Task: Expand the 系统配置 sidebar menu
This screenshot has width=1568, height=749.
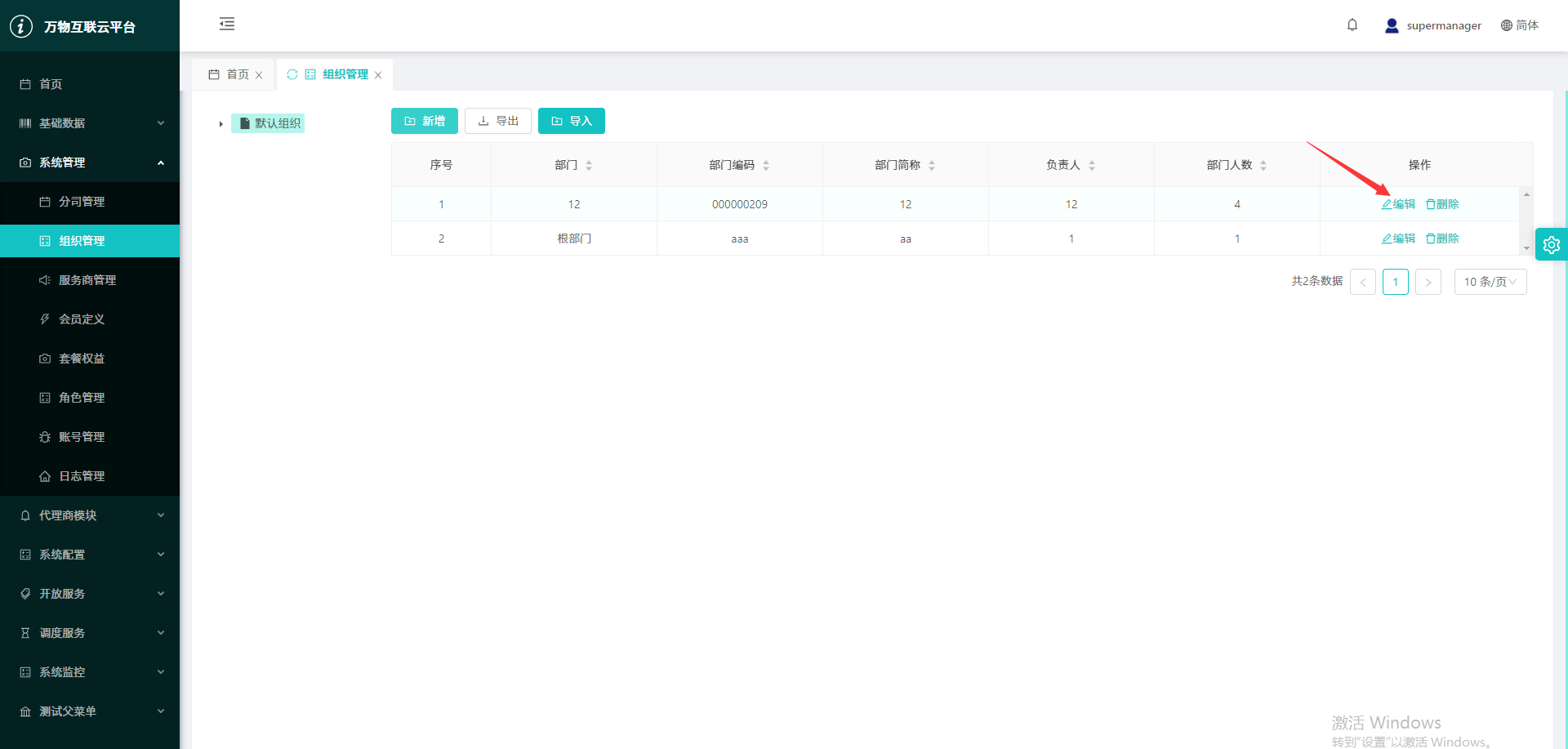Action: pyautogui.click(x=90, y=555)
